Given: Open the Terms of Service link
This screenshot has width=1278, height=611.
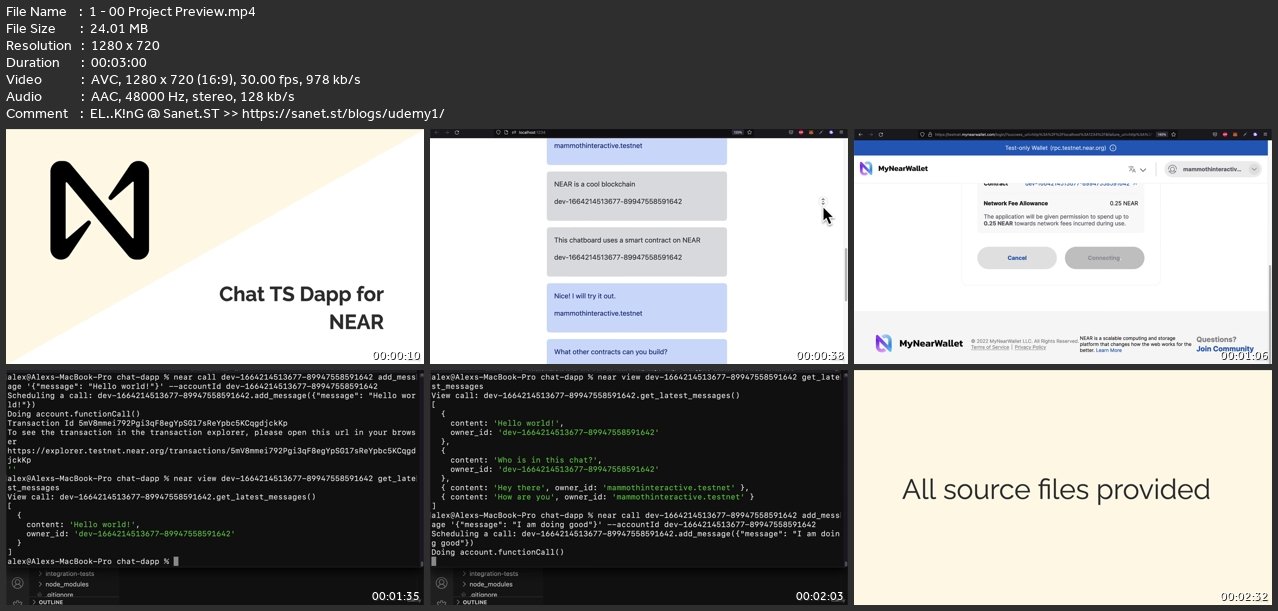Looking at the screenshot, I should coord(989,347).
